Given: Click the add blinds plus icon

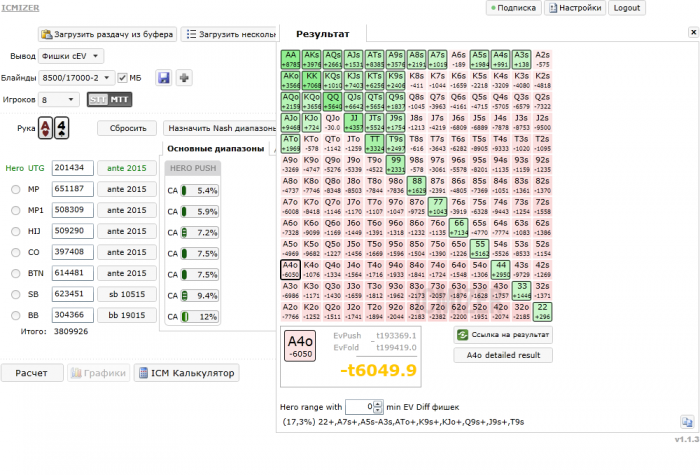Looking at the screenshot, I should click(x=183, y=78).
